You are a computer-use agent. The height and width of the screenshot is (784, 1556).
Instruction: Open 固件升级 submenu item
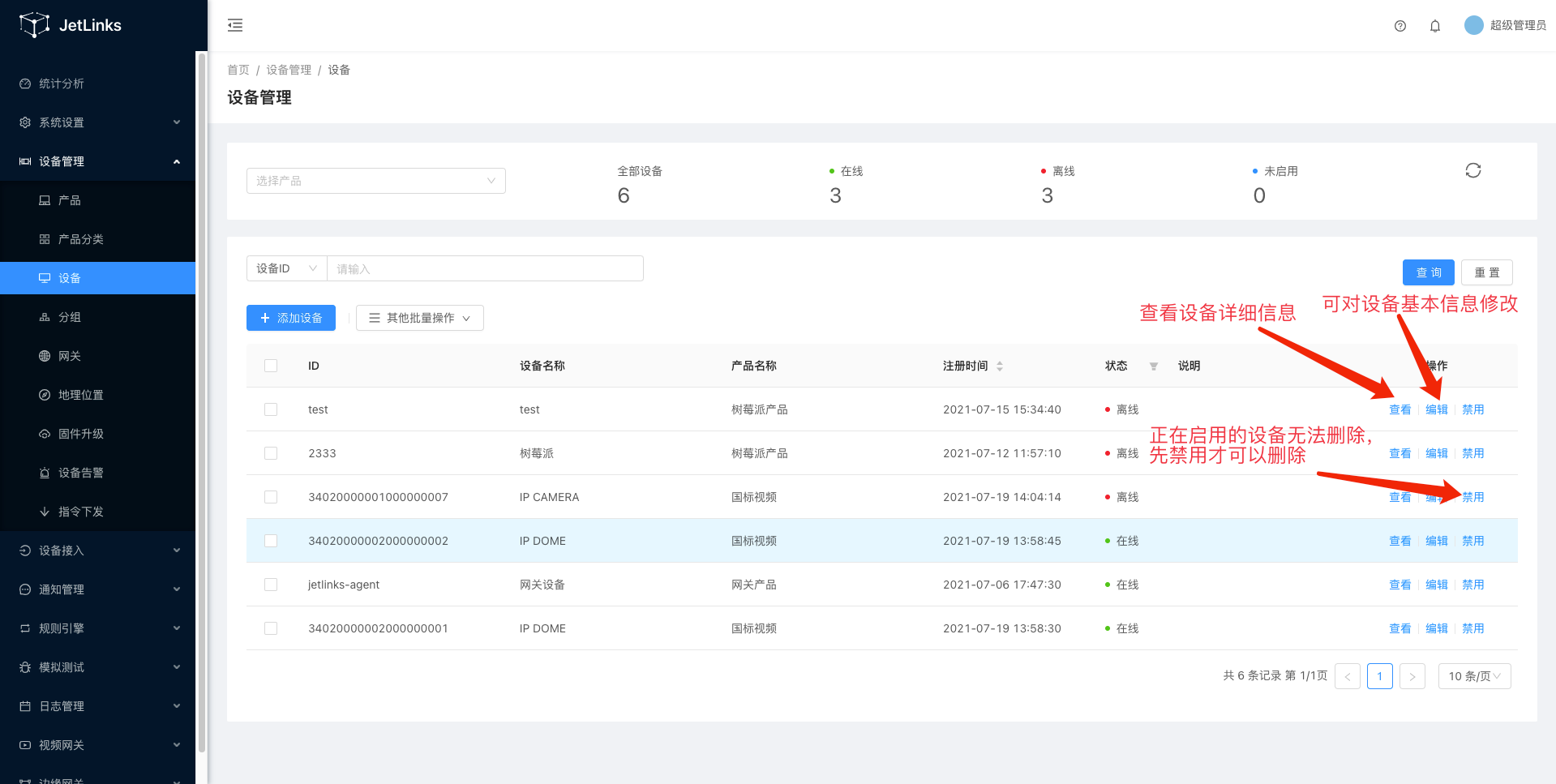coord(97,434)
